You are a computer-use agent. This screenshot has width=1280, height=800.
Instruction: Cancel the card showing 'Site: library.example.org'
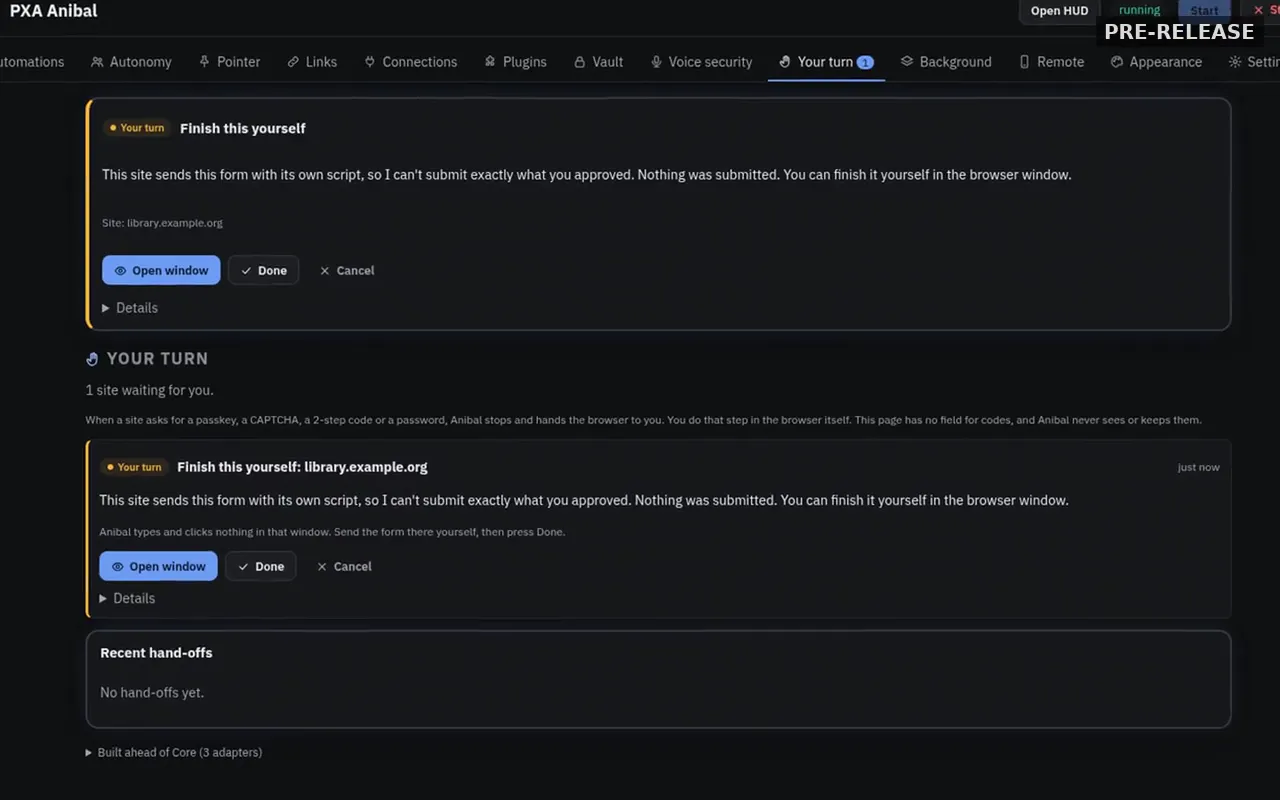tap(347, 270)
